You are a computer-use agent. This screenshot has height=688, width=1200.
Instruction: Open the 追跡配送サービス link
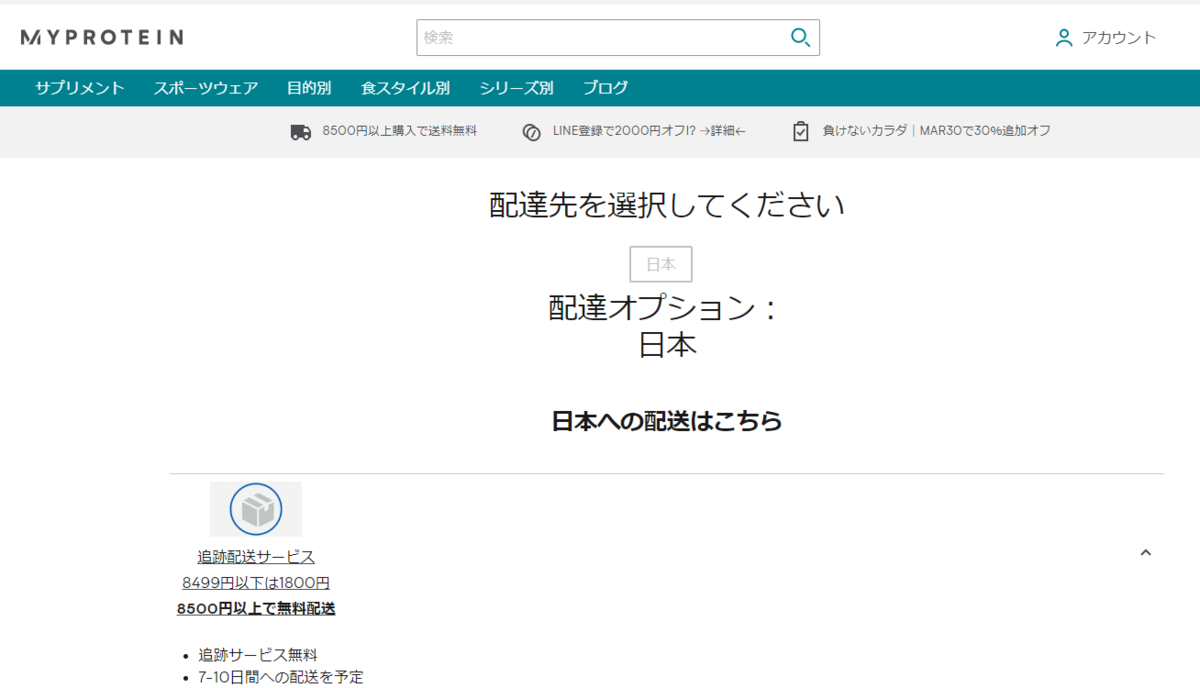[x=256, y=556]
